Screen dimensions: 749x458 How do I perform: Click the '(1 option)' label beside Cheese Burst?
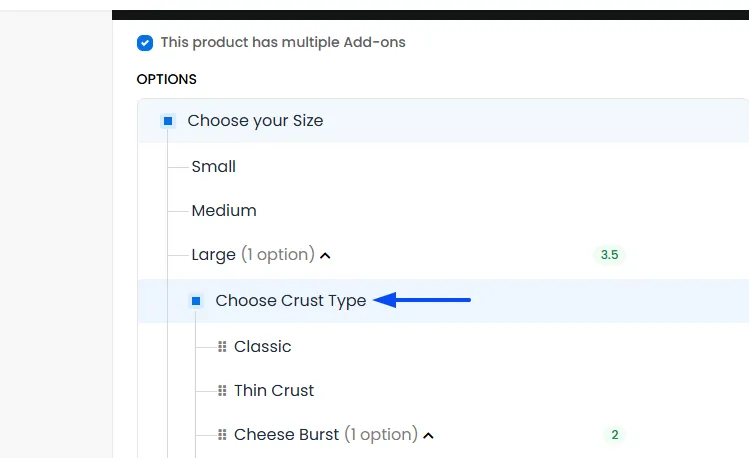[381, 435]
